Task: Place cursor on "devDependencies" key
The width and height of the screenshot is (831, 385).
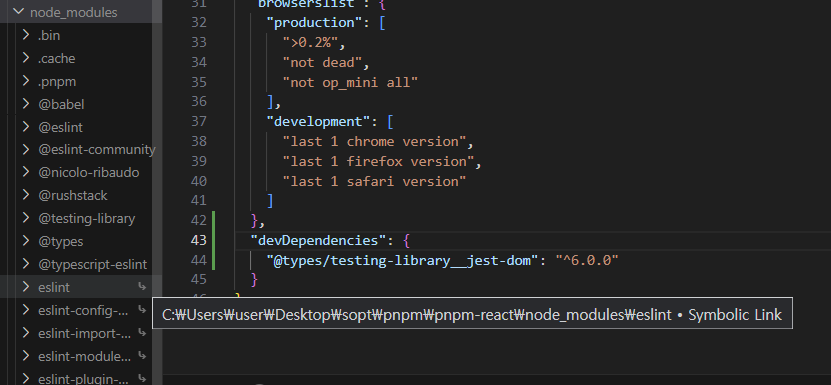Action: click(x=318, y=240)
